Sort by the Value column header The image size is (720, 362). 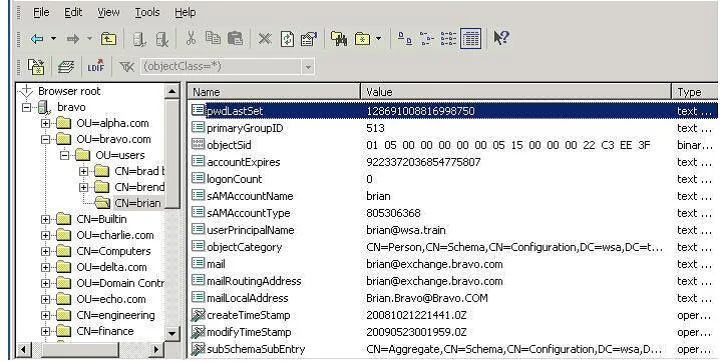[516, 92]
